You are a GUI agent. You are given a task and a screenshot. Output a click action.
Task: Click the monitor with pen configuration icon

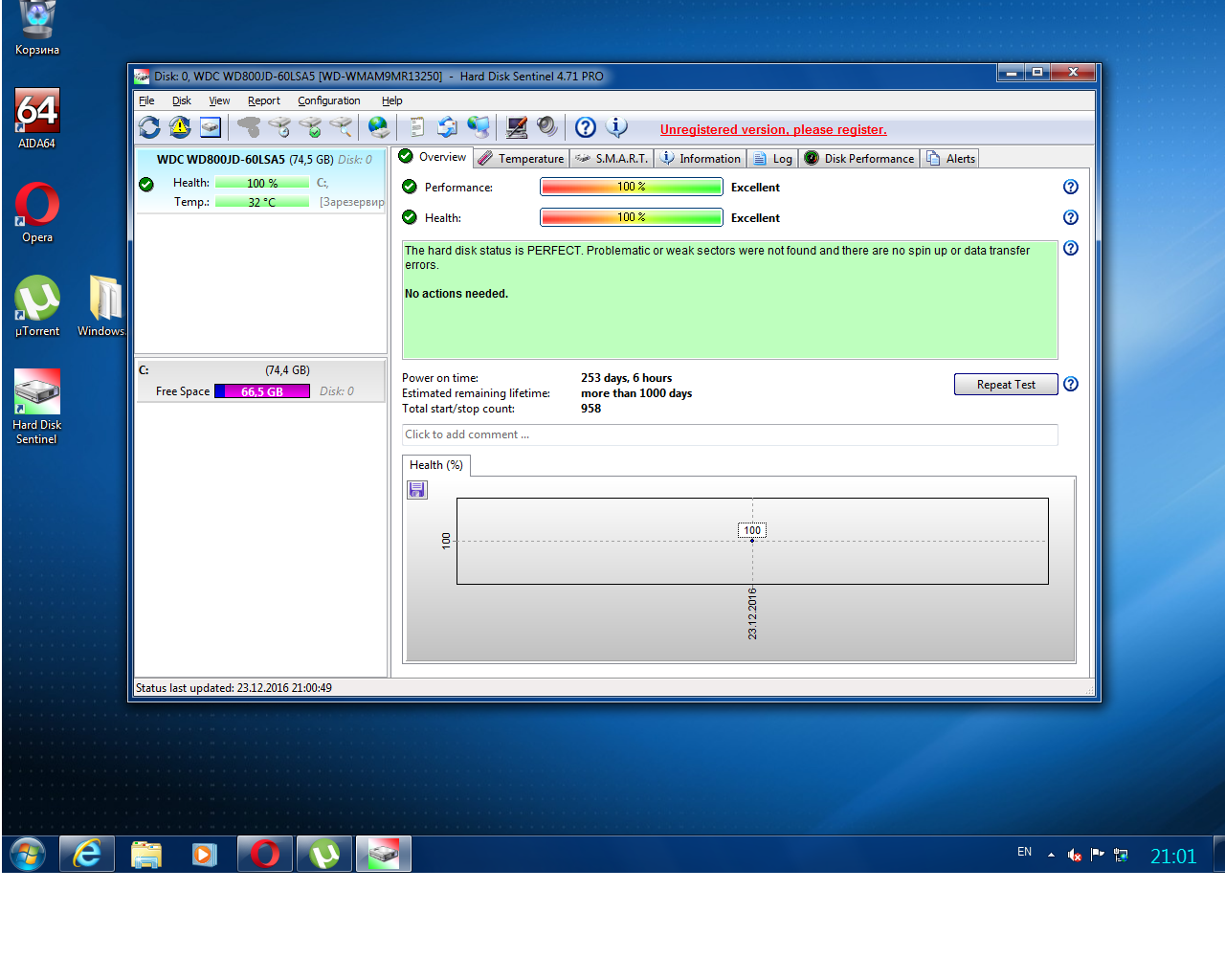tap(517, 127)
